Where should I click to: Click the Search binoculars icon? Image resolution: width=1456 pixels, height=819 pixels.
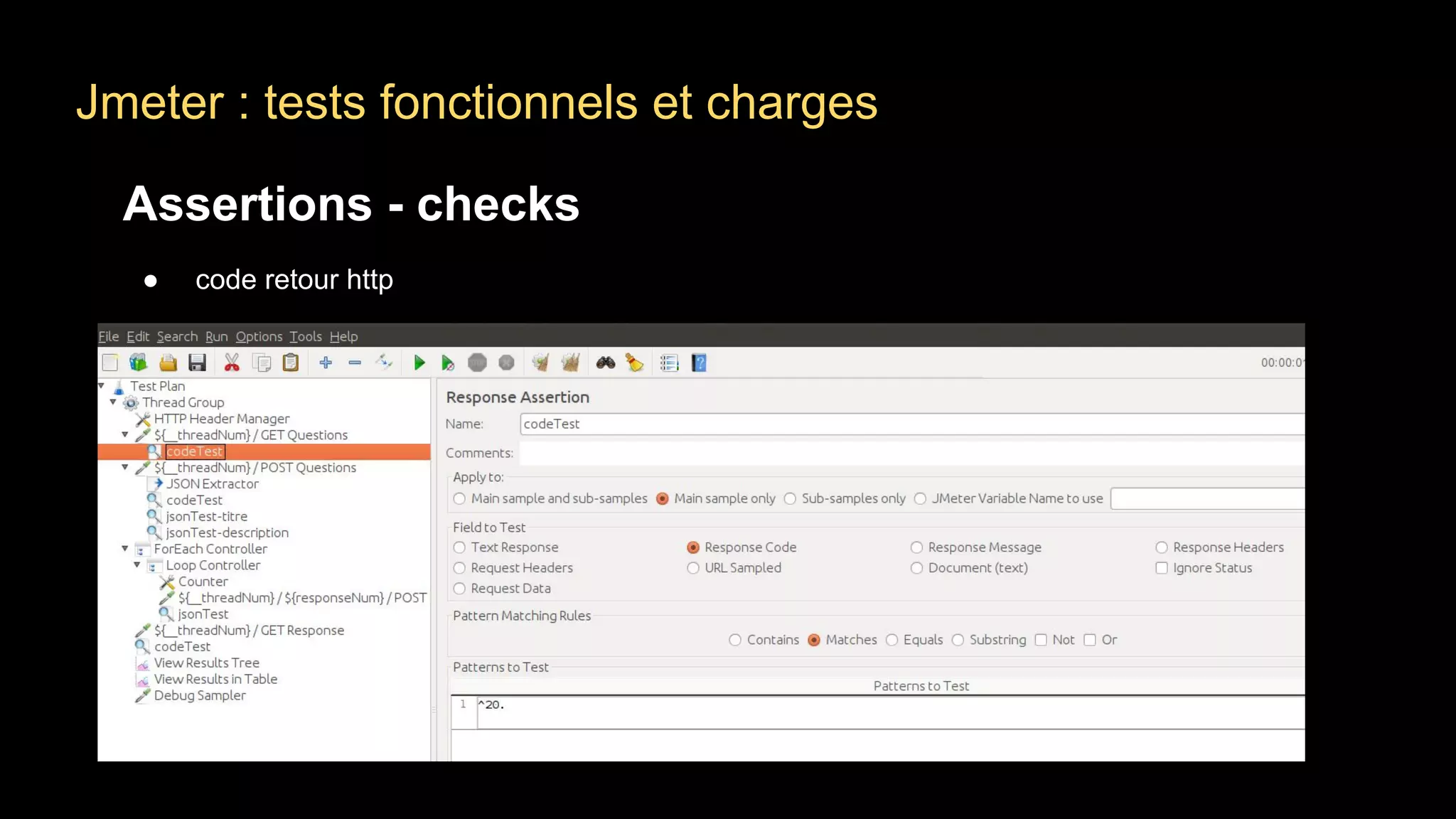tap(606, 363)
